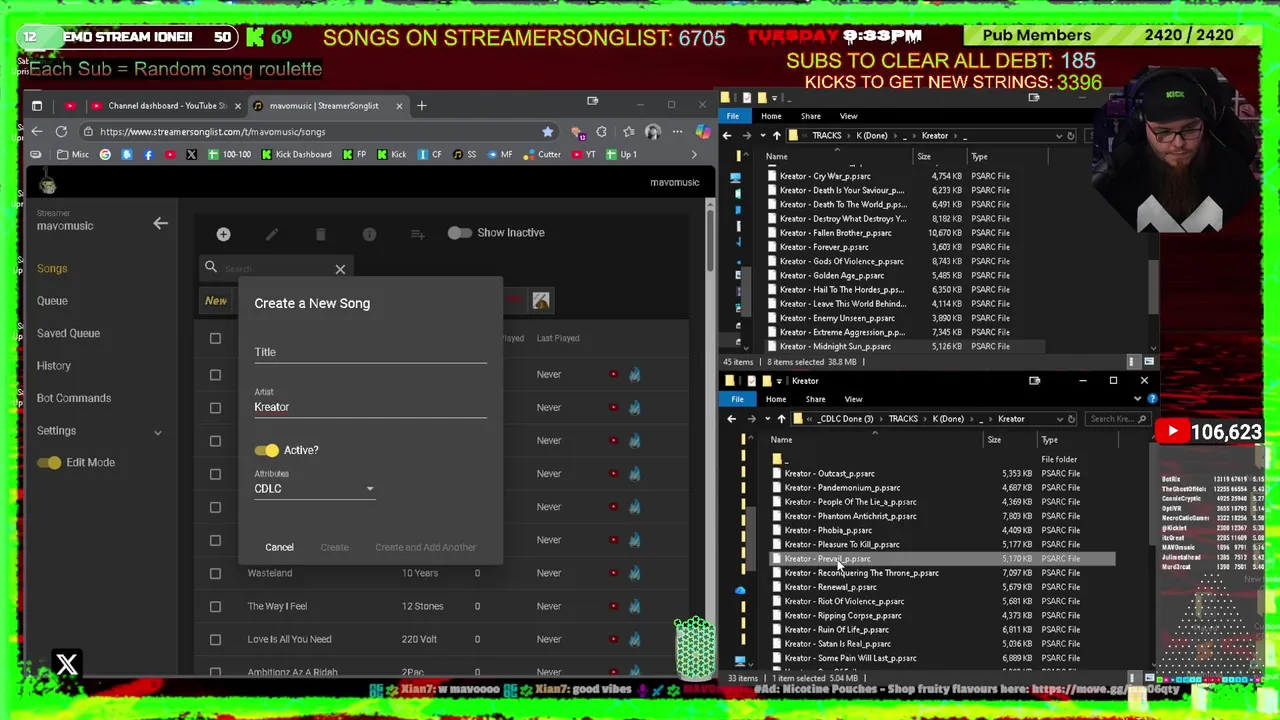Toggle the Edit Mode switch
The width and height of the screenshot is (1280, 720).
click(x=49, y=462)
